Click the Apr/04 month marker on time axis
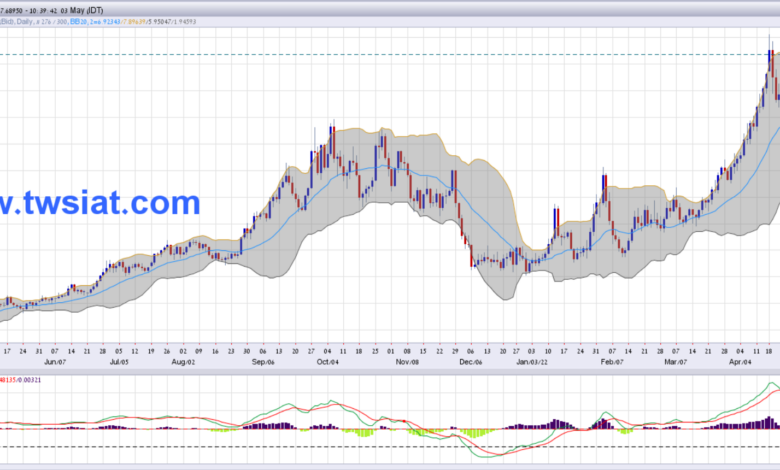Image resolution: width=780 pixels, height=470 pixels. click(740, 362)
